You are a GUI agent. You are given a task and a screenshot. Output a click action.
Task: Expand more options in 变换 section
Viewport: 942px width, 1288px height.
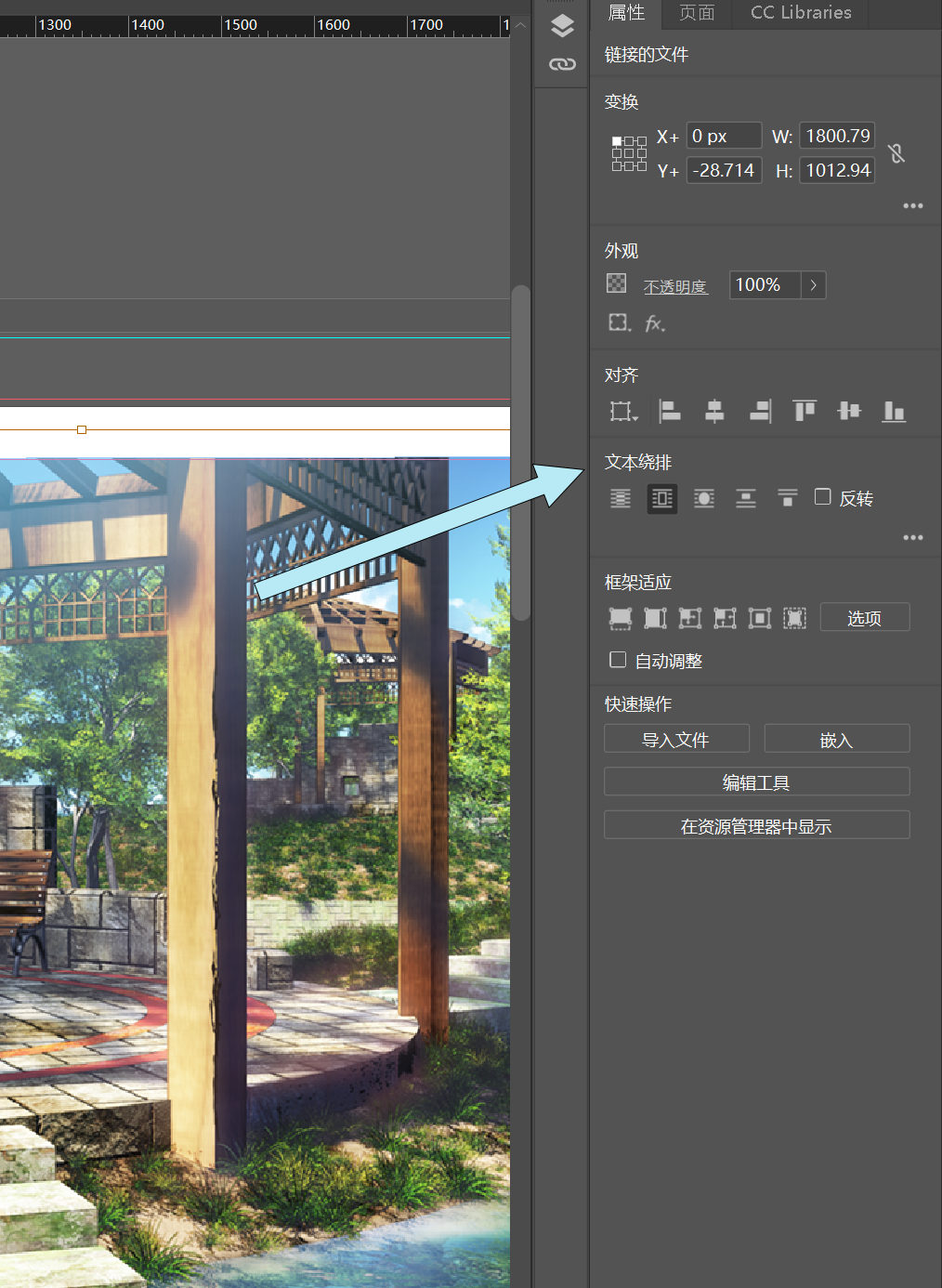(x=912, y=205)
